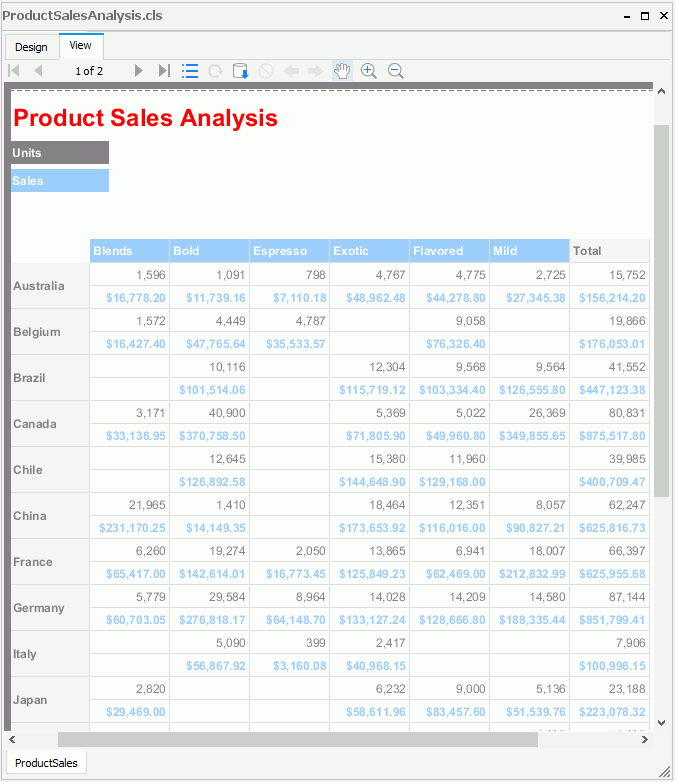Click the scroll right arrow
This screenshot has height=782, width=675.
coord(645,740)
